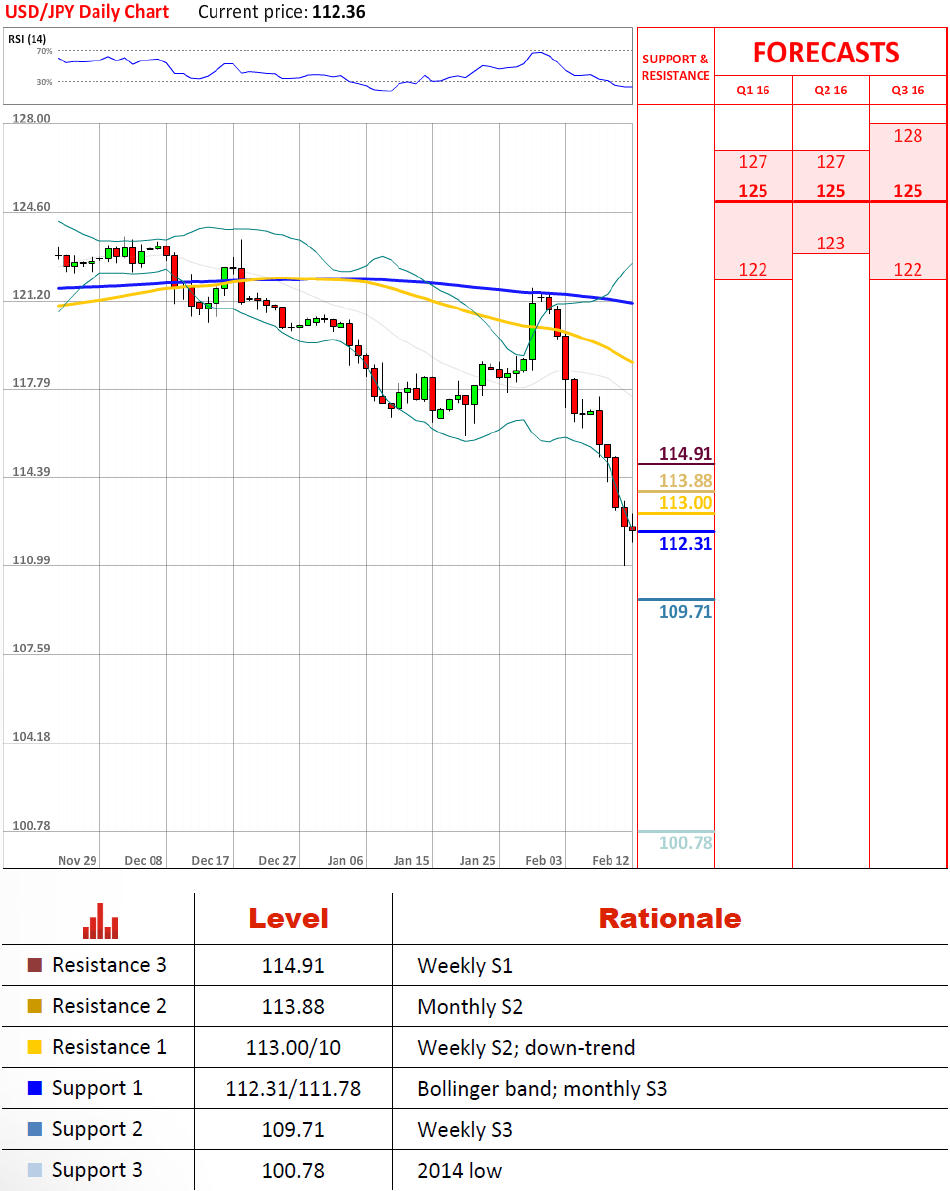Viewport: 950px width, 1191px height.
Task: Click the FORECASTS heading
Action: click(x=826, y=52)
